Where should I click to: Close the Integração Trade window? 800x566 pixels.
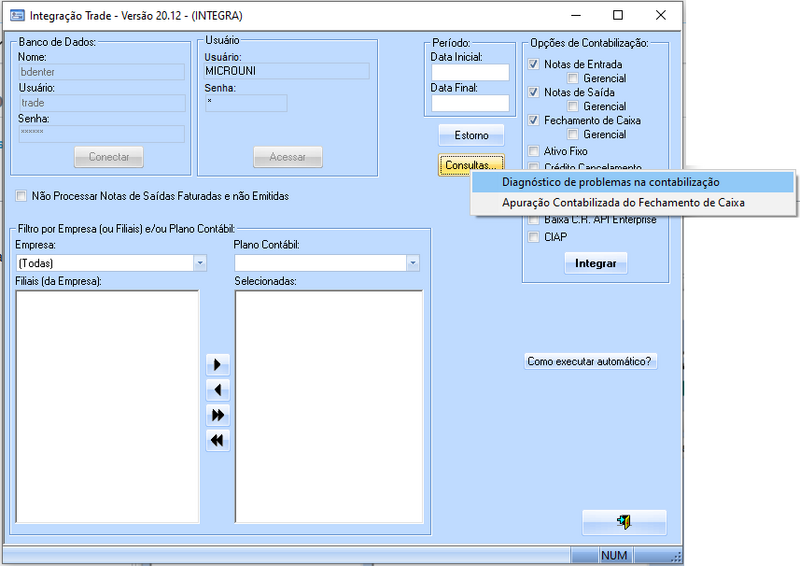(661, 15)
